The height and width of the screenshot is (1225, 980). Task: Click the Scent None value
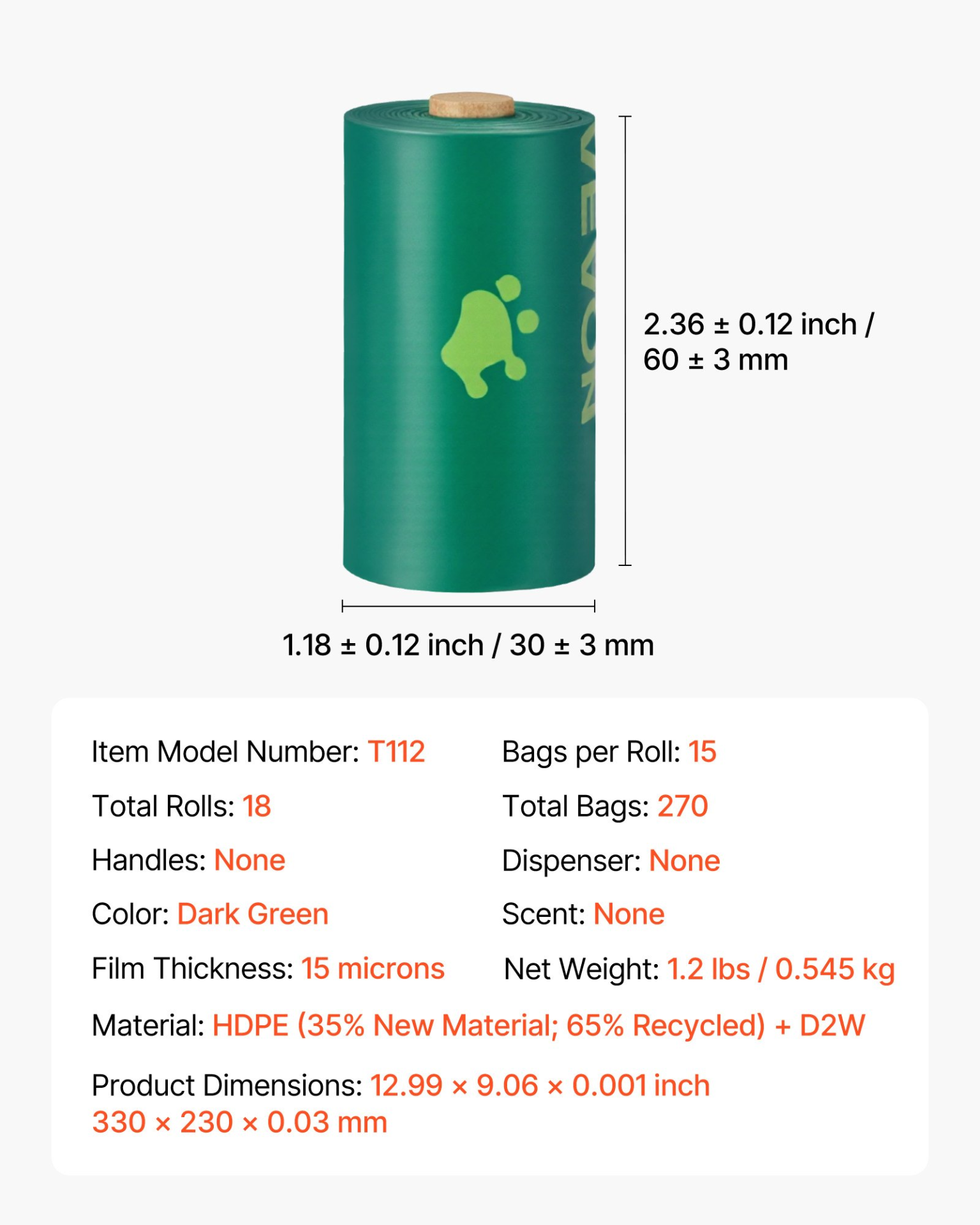pos(628,914)
